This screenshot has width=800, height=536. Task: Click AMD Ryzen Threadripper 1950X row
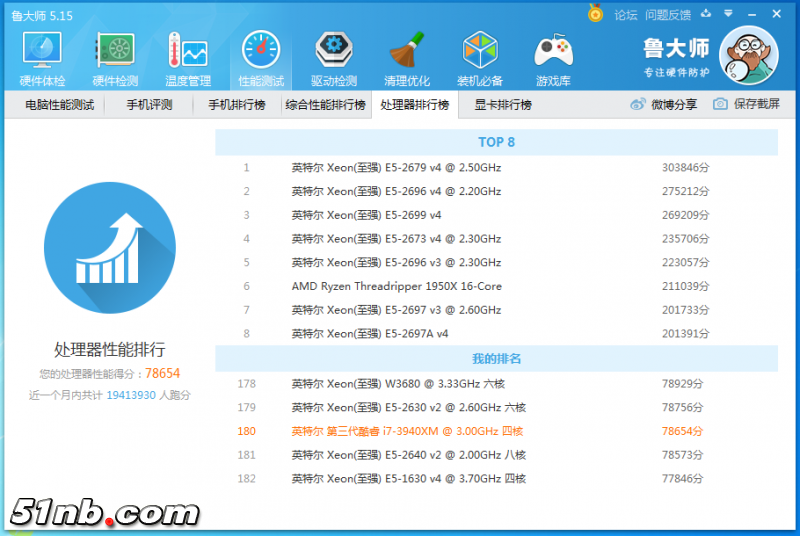pos(496,286)
